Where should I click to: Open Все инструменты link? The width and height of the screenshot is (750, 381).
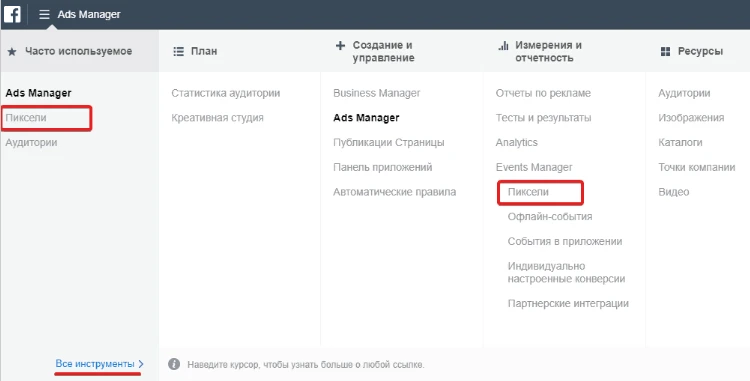coord(95,364)
